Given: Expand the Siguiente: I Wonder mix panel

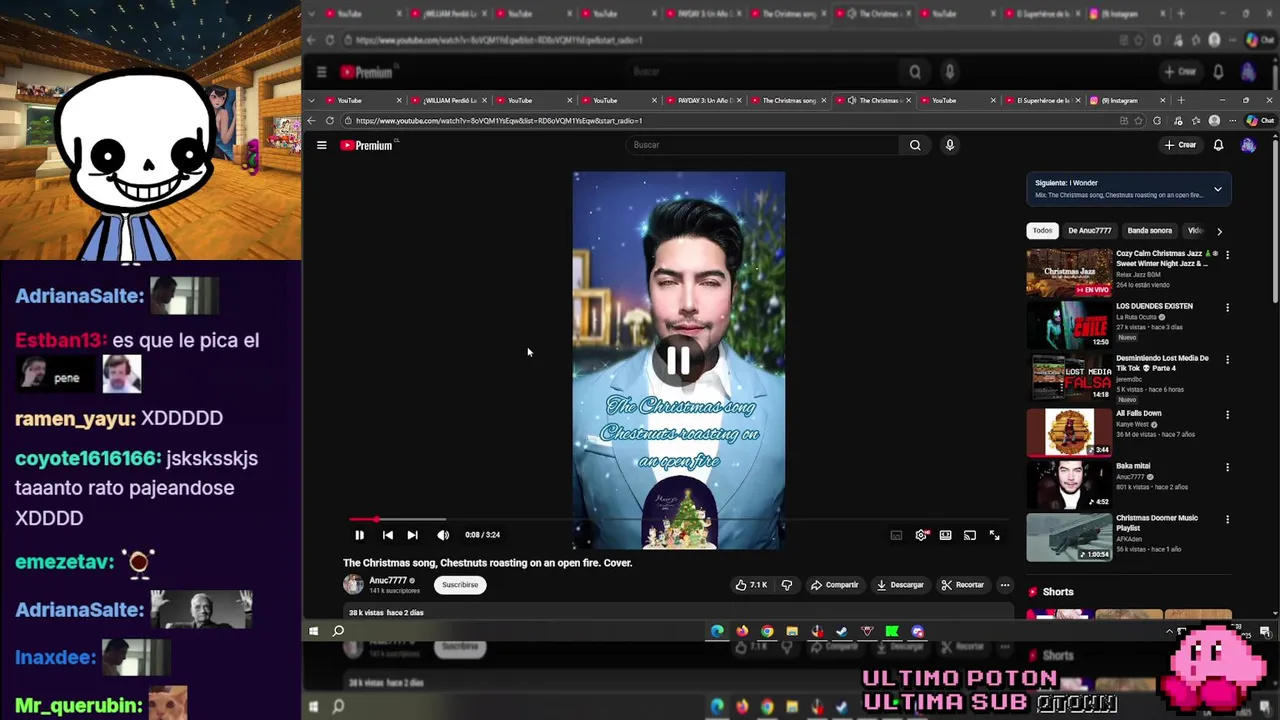Looking at the screenshot, I should point(1217,189).
